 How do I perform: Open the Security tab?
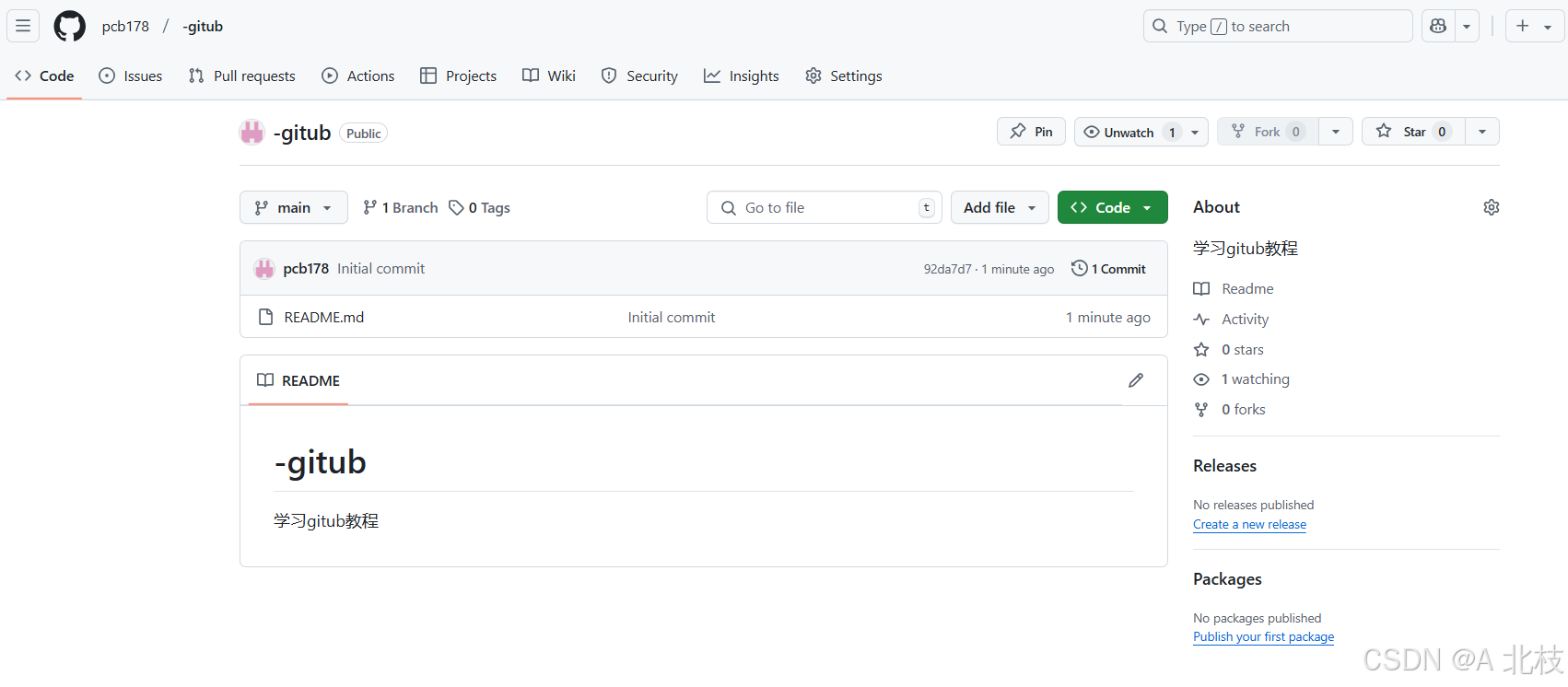pyautogui.click(x=639, y=76)
